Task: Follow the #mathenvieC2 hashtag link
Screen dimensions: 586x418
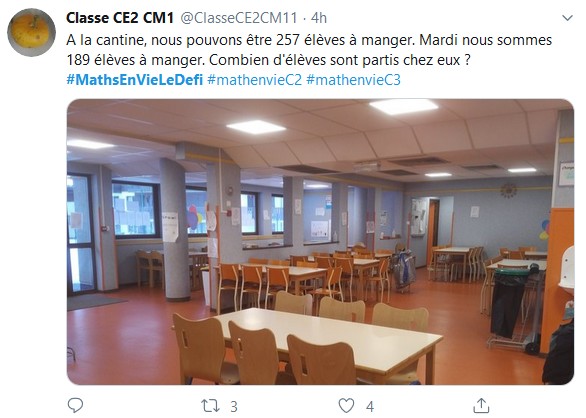Action: coord(254,80)
